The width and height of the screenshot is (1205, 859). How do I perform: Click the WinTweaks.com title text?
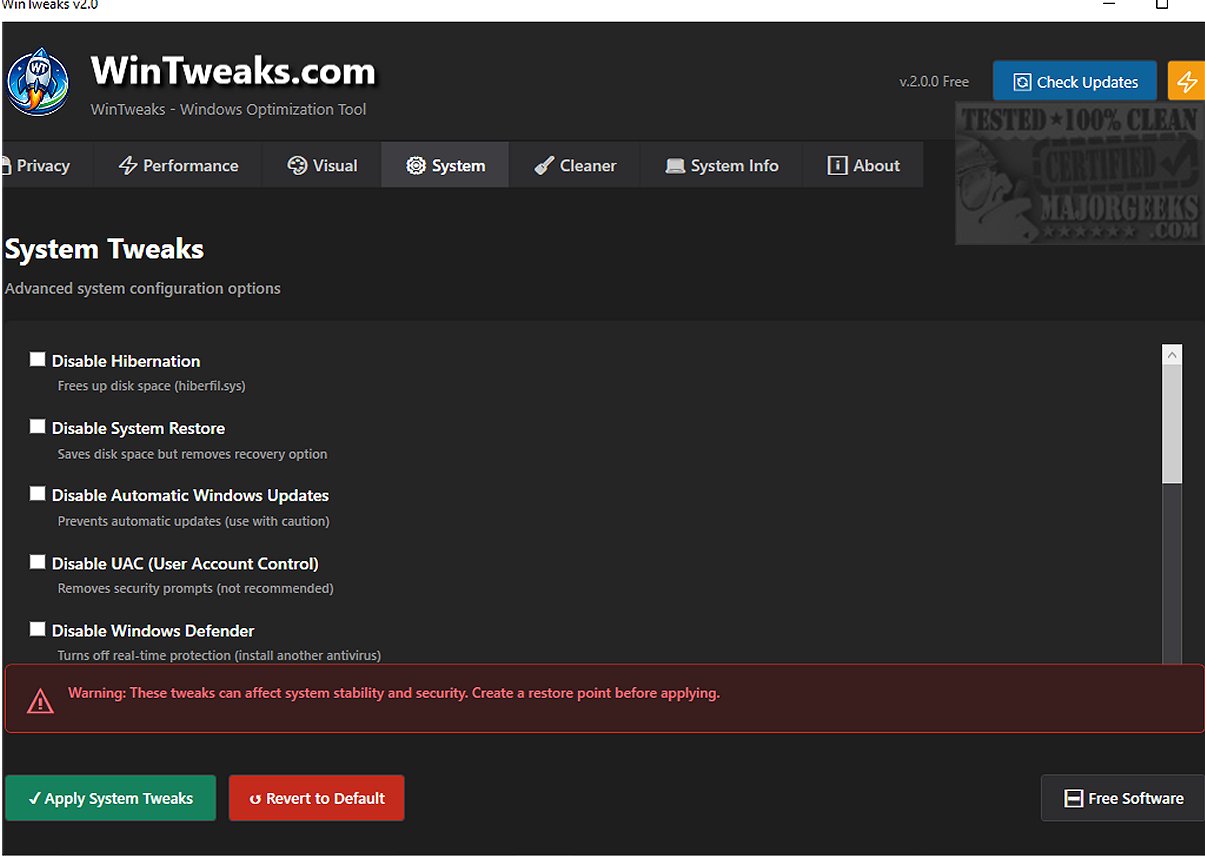coord(233,71)
